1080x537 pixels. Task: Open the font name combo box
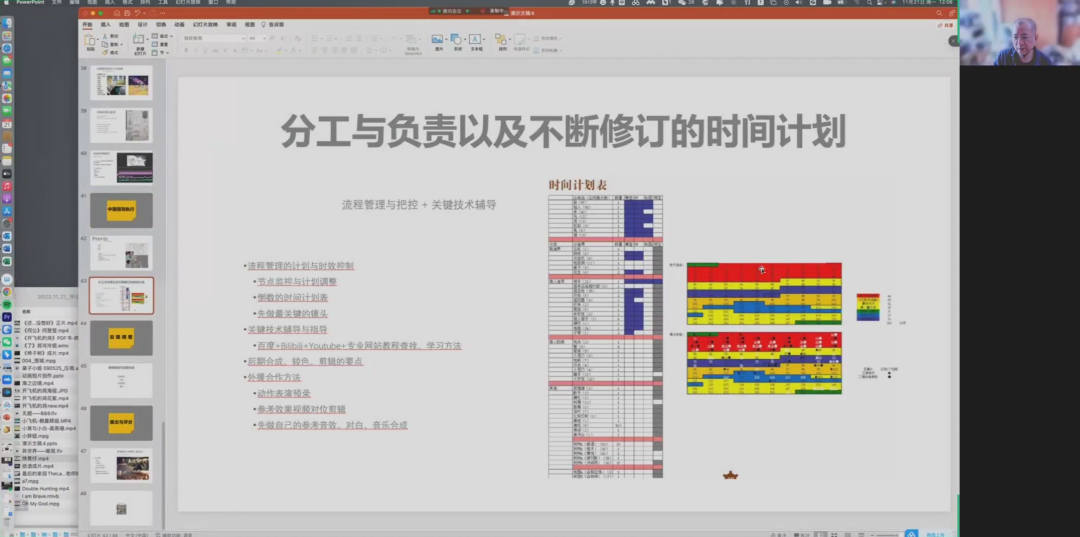(214, 38)
